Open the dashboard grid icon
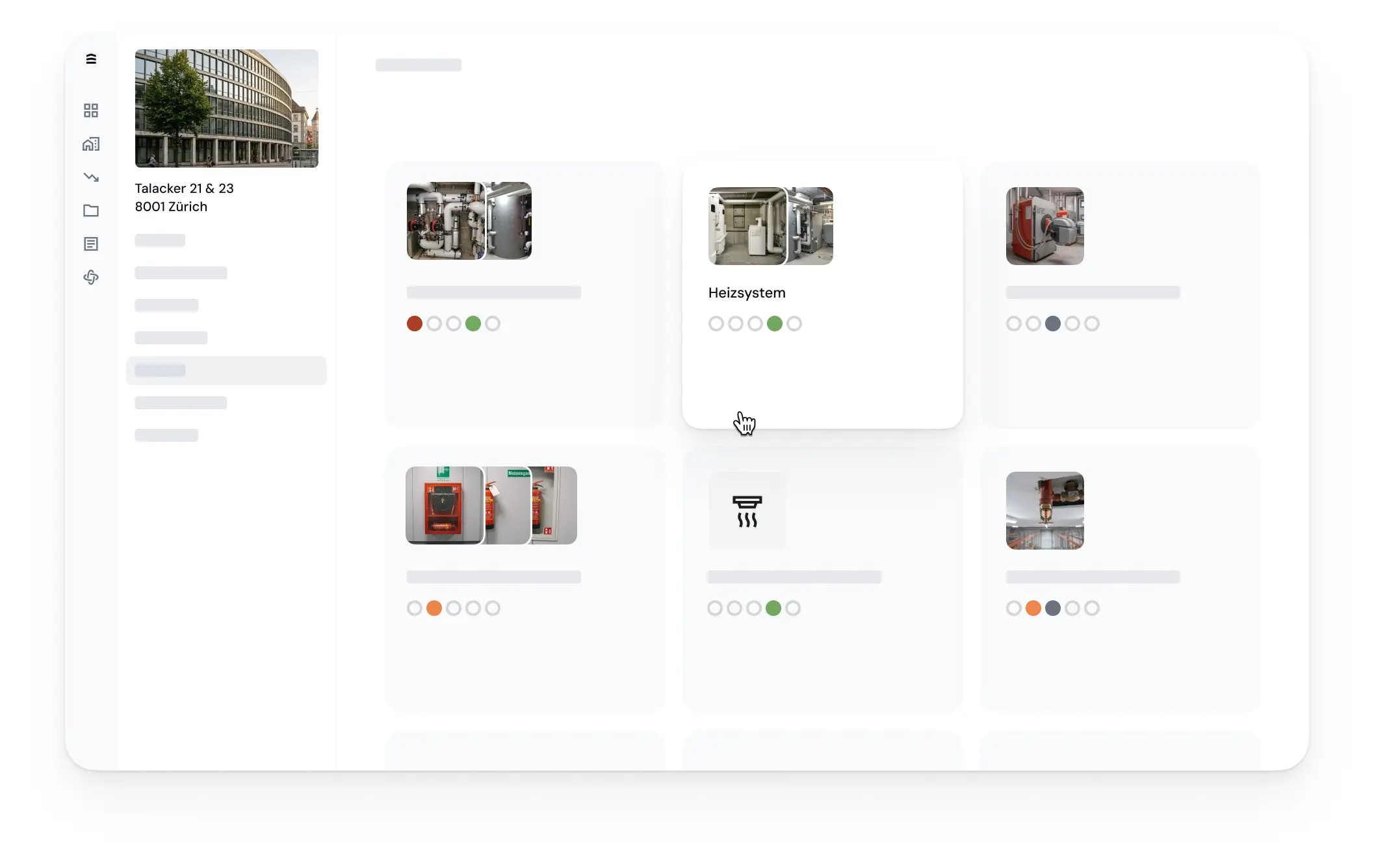This screenshot has width=1374, height=868. point(91,110)
